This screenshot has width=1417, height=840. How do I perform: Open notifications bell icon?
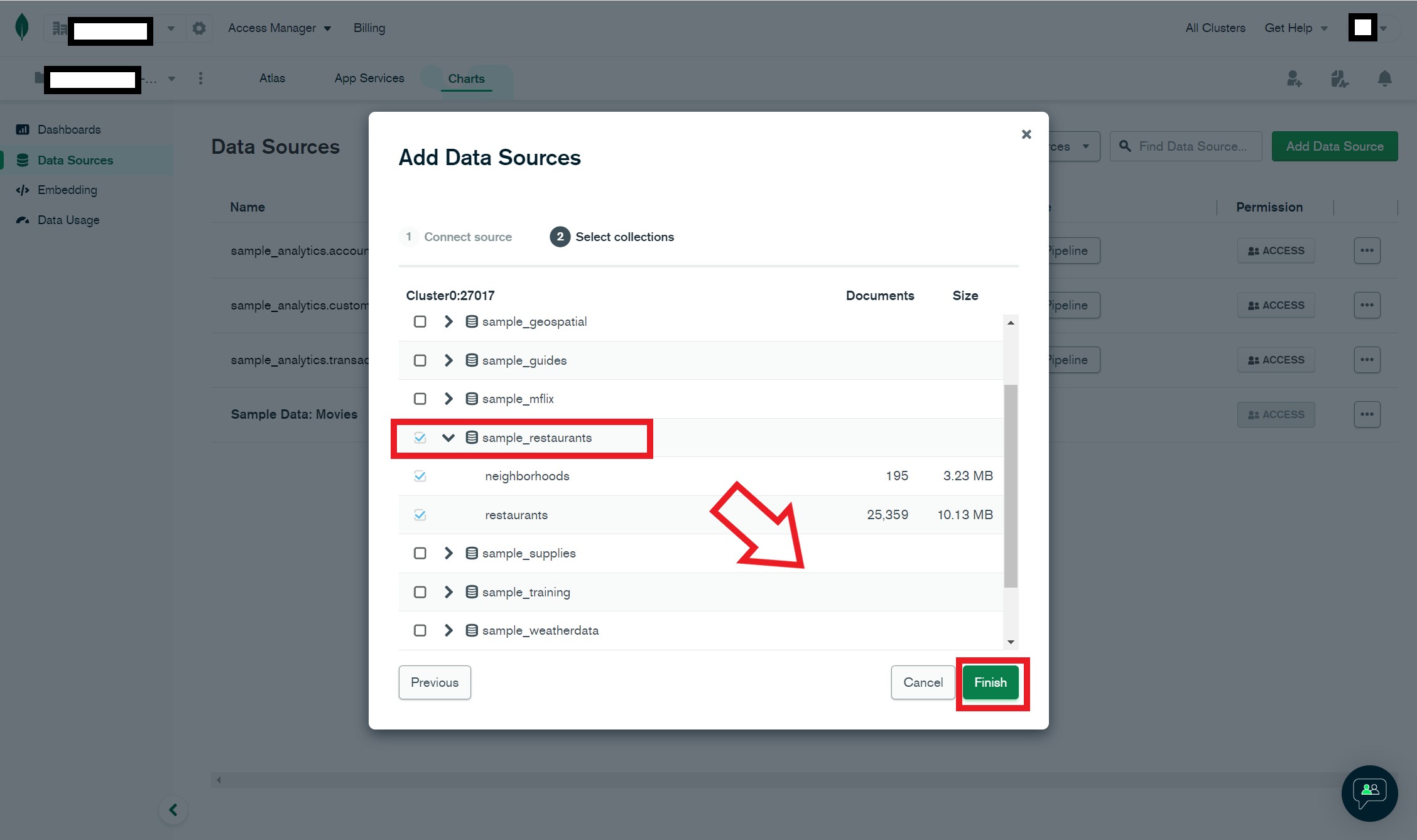pos(1384,78)
